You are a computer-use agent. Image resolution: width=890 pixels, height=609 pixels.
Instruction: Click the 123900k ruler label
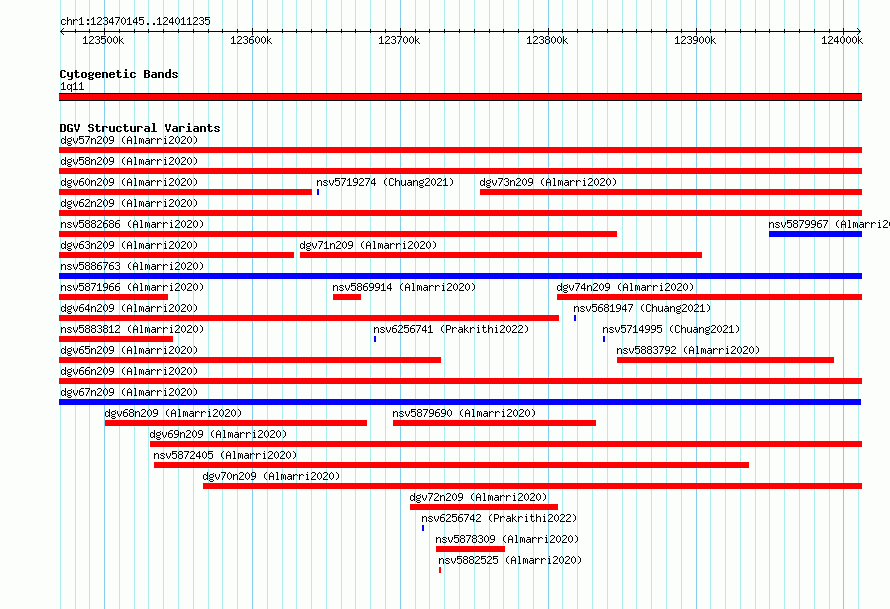(x=695, y=40)
